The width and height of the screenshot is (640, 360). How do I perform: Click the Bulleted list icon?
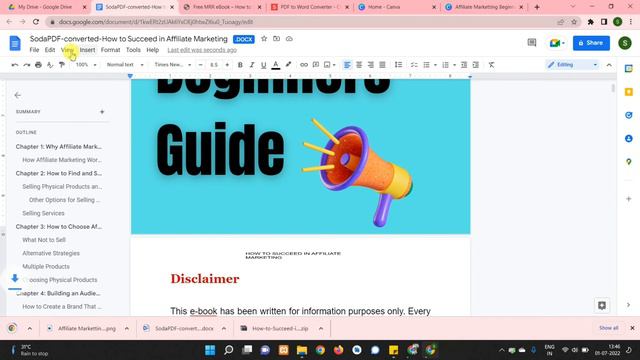pyautogui.click(x=427, y=65)
